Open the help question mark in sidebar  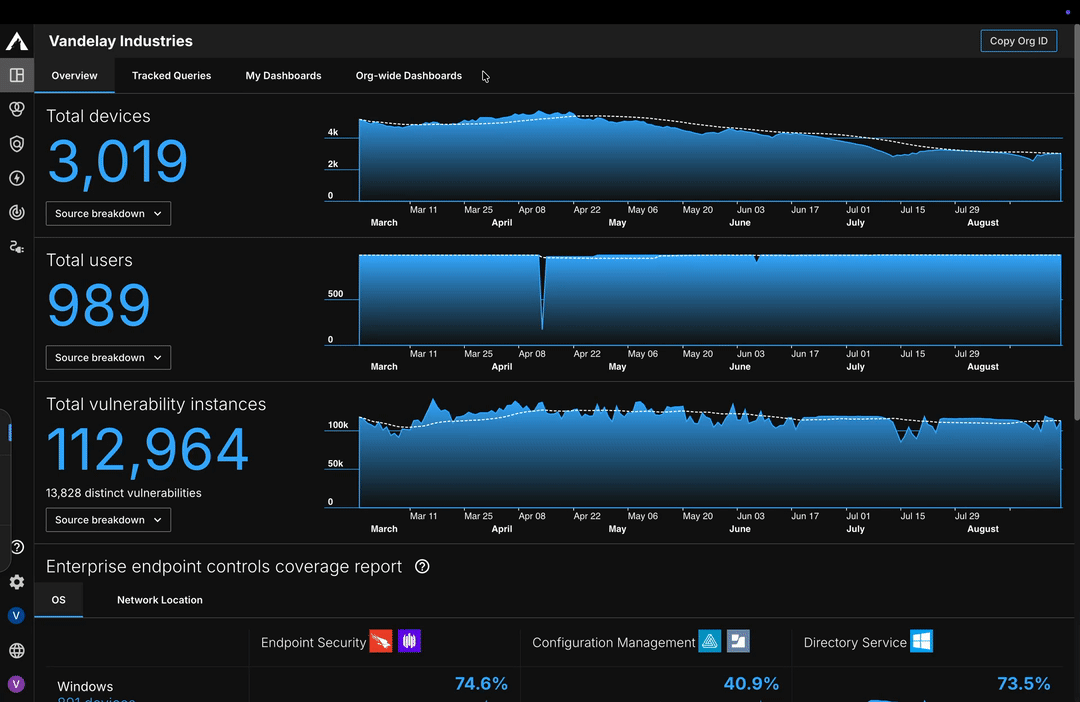(17, 547)
